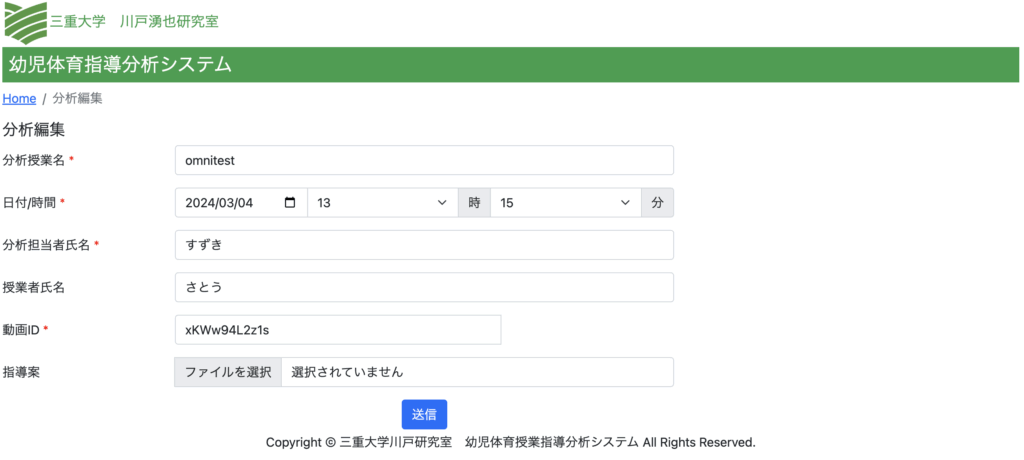Click the 時 unit label addon
Screen dimensions: 1024x460
pos(474,203)
